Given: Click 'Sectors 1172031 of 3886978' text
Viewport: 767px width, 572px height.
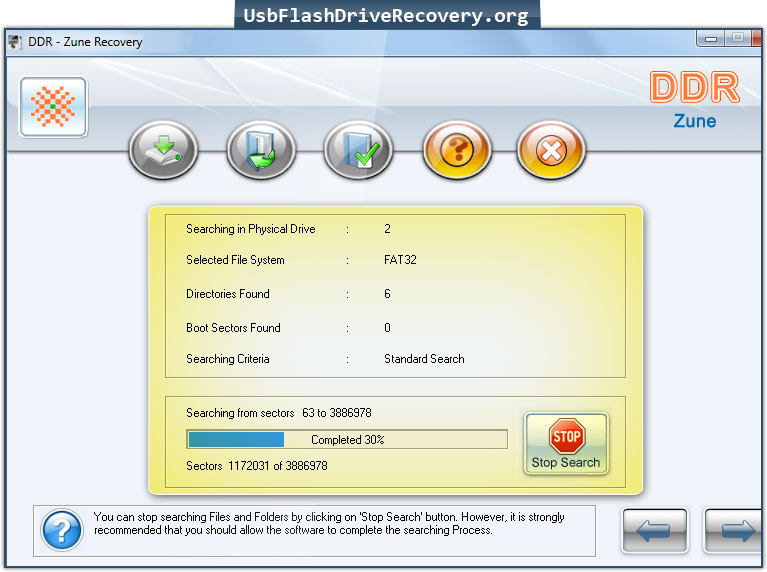Looking at the screenshot, I should coord(256,466).
